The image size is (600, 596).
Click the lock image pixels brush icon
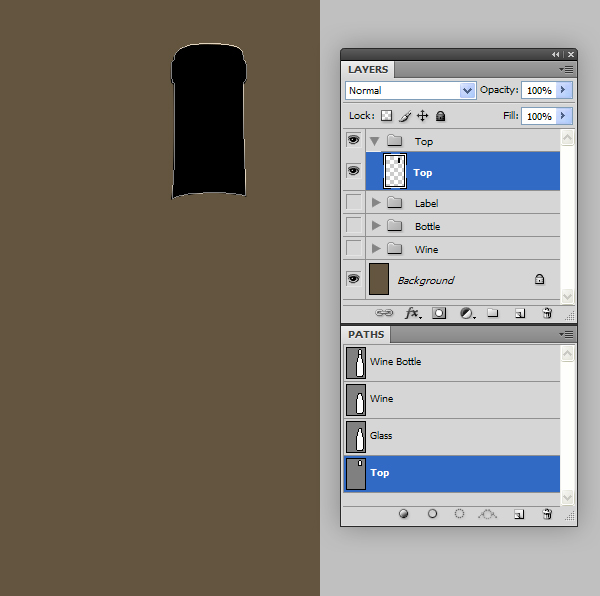tap(405, 116)
